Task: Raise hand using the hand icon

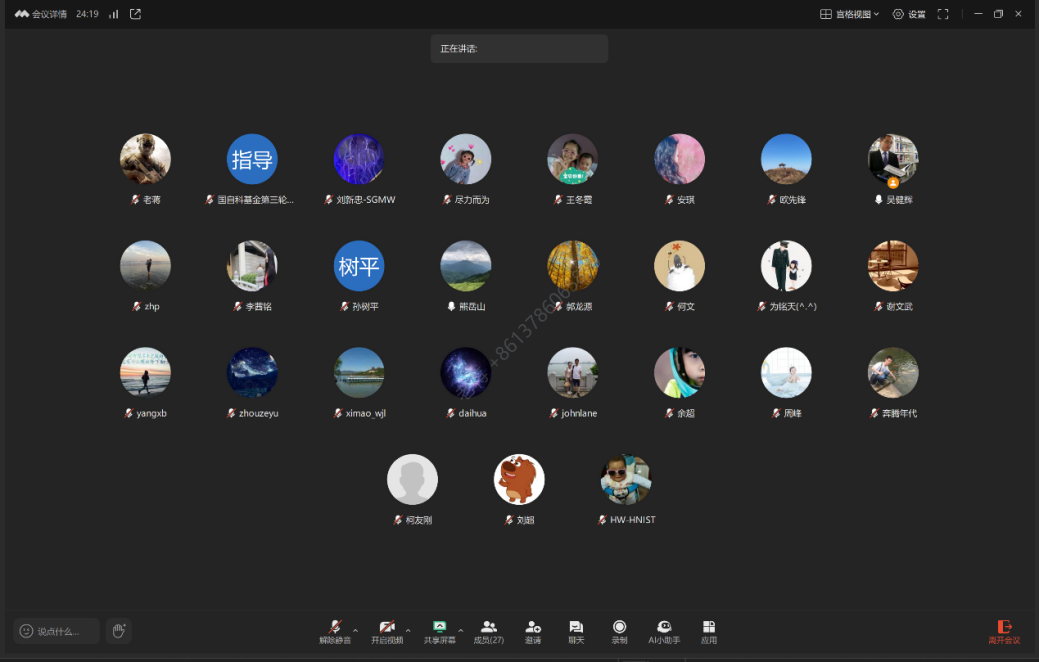Action: [x=118, y=631]
